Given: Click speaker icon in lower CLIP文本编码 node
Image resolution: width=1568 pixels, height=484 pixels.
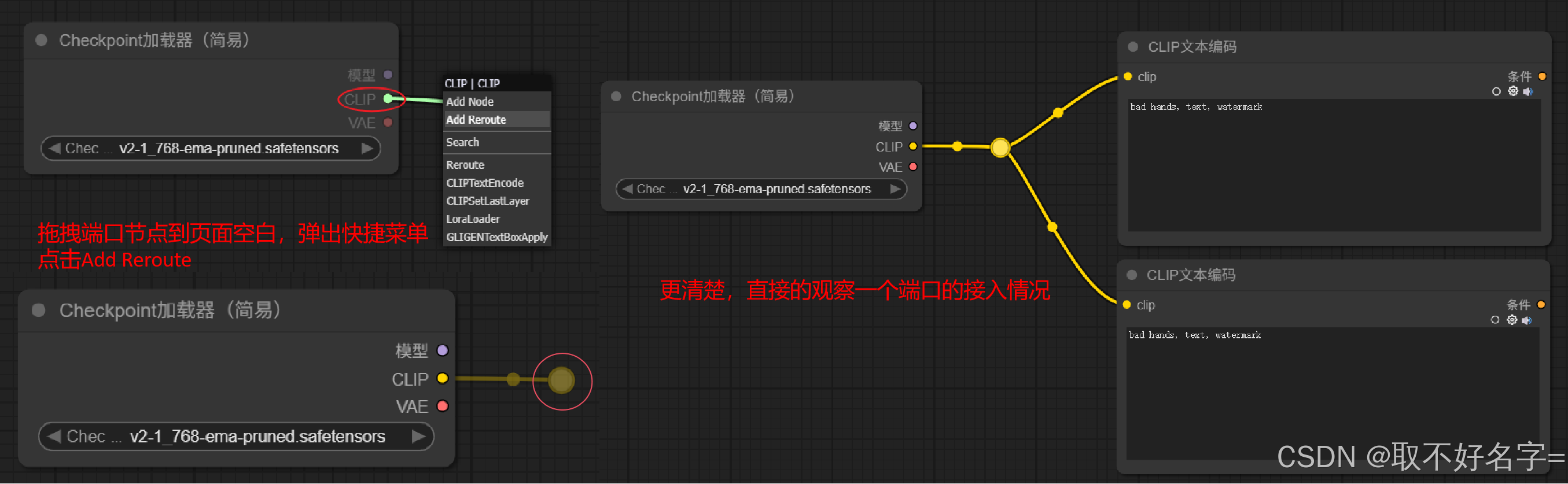Looking at the screenshot, I should pyautogui.click(x=1526, y=320).
